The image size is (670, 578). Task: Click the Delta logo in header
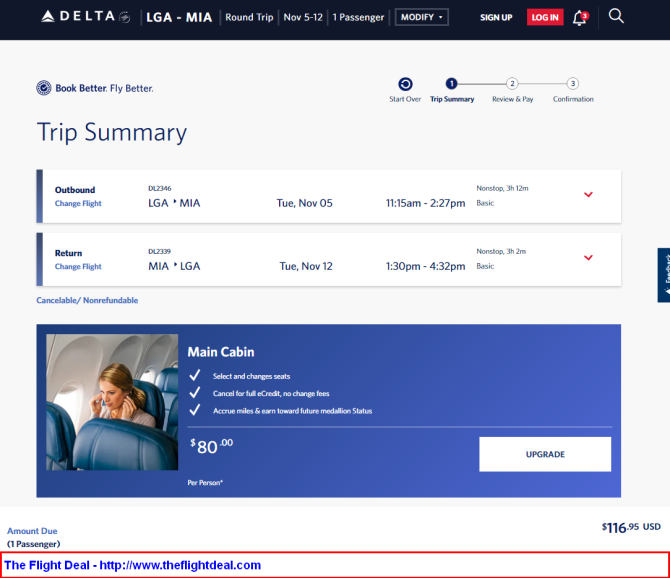(85, 17)
